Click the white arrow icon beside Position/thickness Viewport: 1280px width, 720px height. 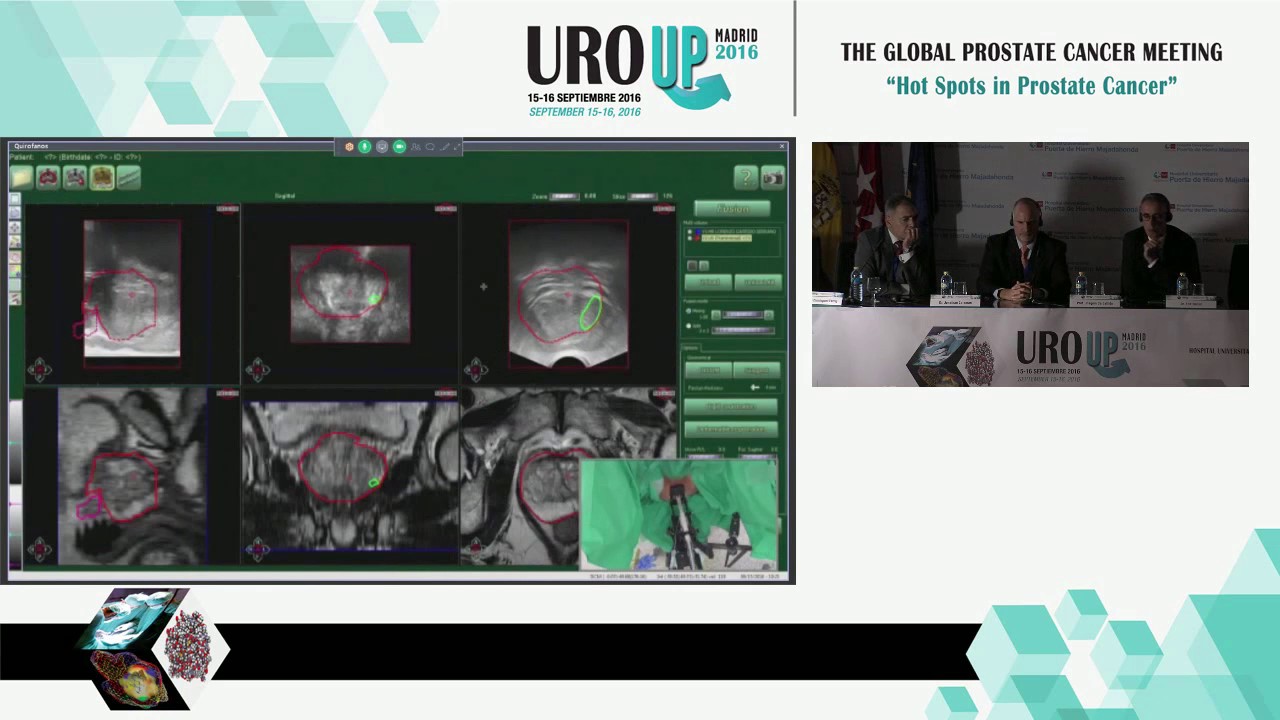755,387
